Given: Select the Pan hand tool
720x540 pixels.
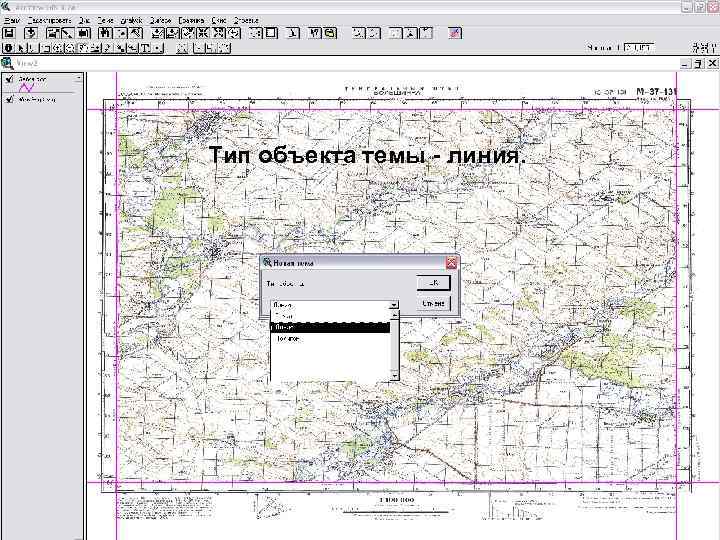Looking at the screenshot, I should pyautogui.click(x=83, y=48).
